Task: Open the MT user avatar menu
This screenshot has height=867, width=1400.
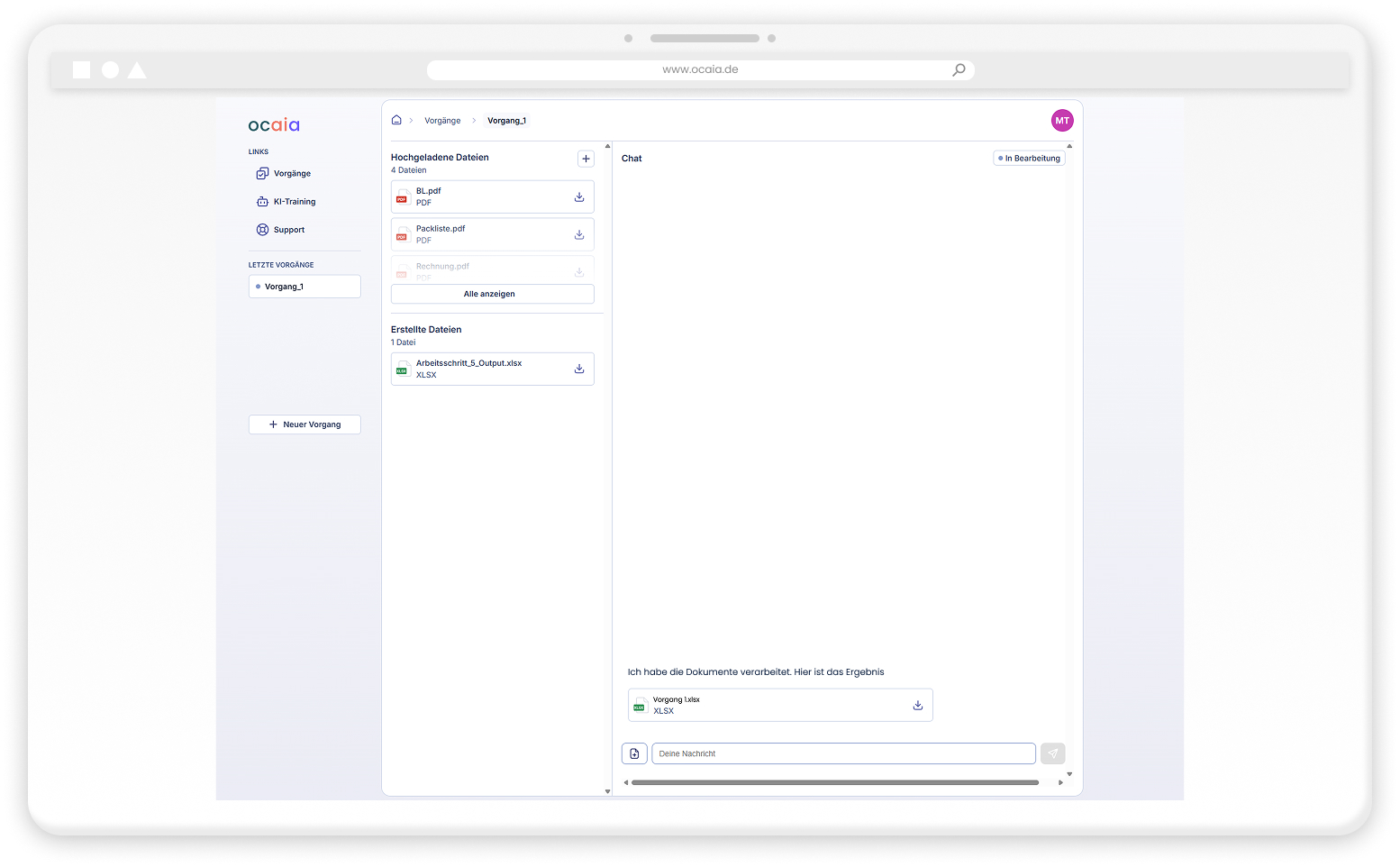Action: 1062,121
